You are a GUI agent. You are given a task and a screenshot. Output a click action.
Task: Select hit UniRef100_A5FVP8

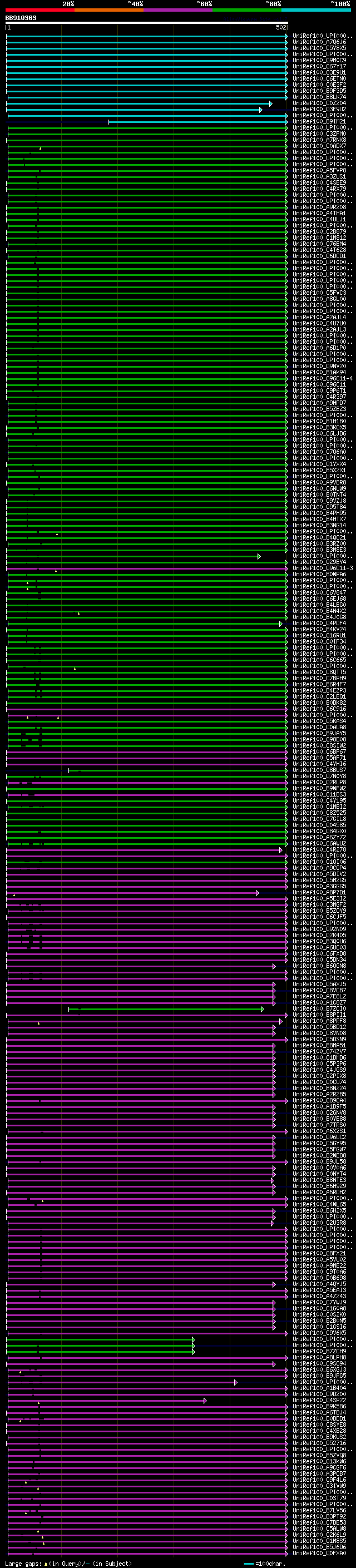(x=319, y=170)
